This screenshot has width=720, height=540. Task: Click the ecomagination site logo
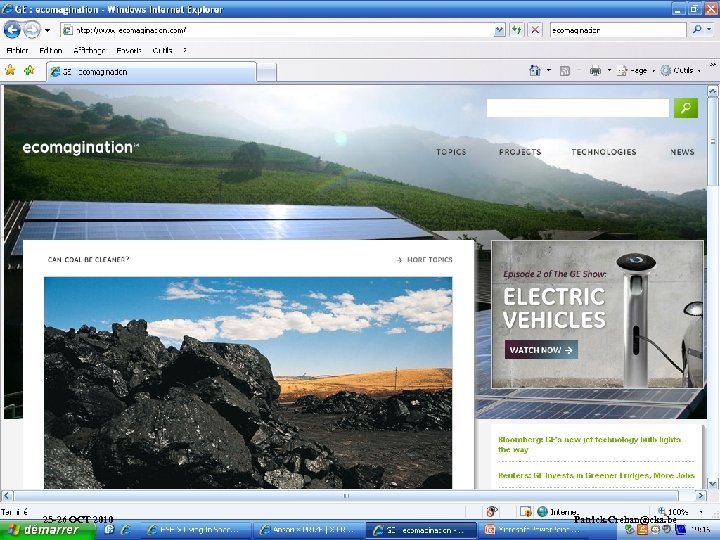click(x=80, y=147)
